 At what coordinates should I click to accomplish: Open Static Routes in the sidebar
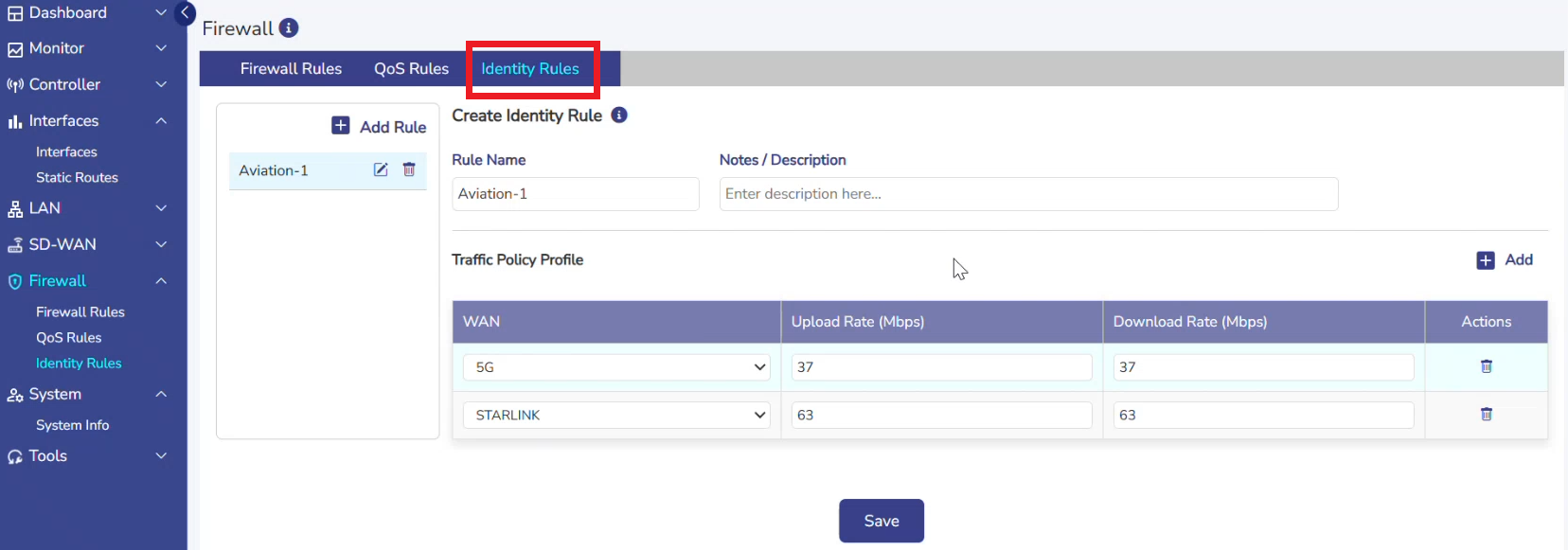[77, 178]
